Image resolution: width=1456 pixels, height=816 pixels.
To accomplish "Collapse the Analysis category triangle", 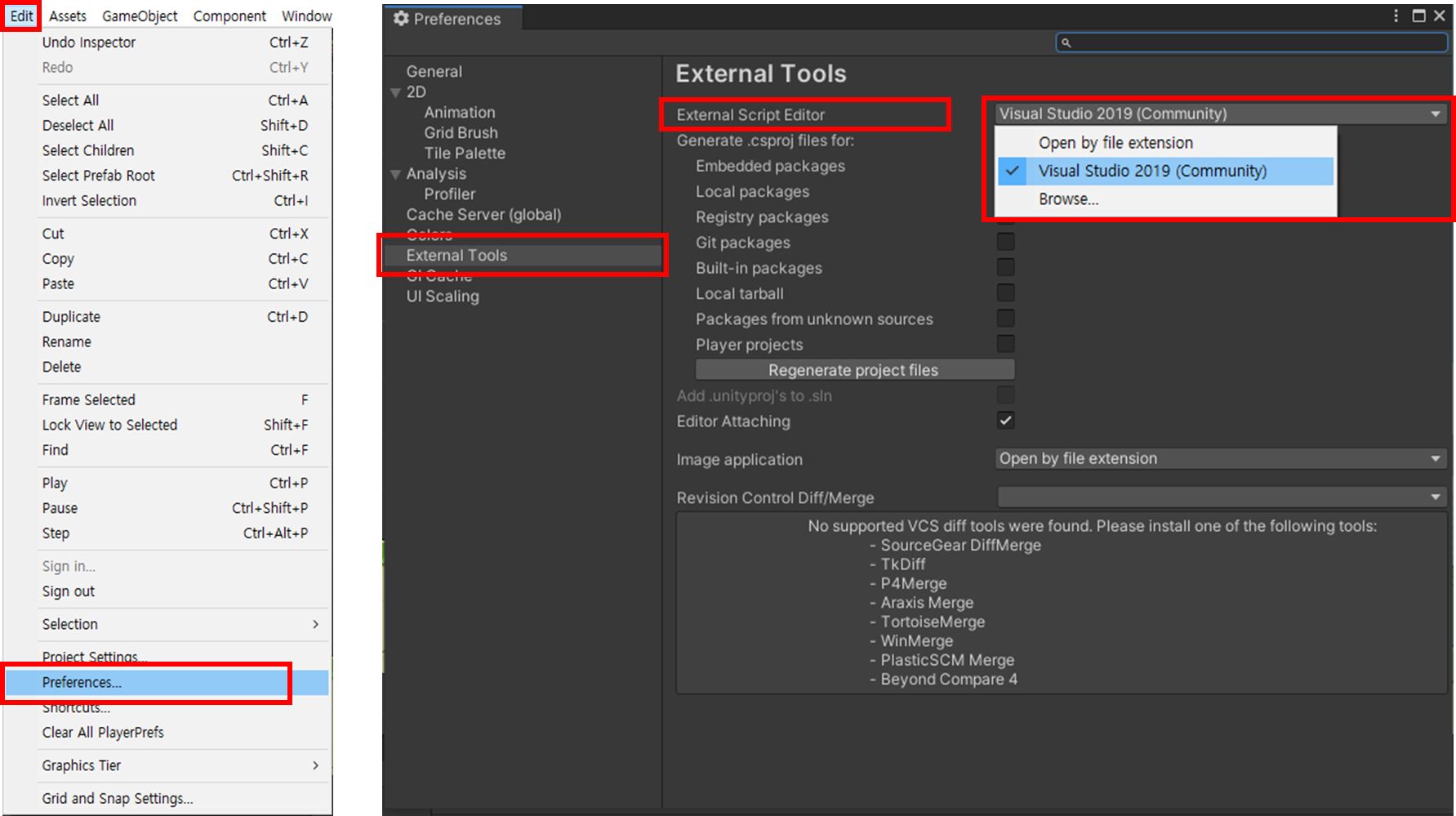I will 396,174.
